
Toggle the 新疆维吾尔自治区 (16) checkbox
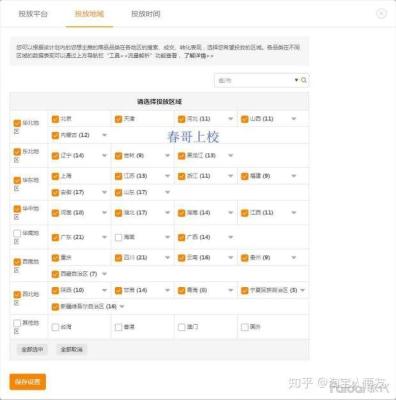(55, 307)
